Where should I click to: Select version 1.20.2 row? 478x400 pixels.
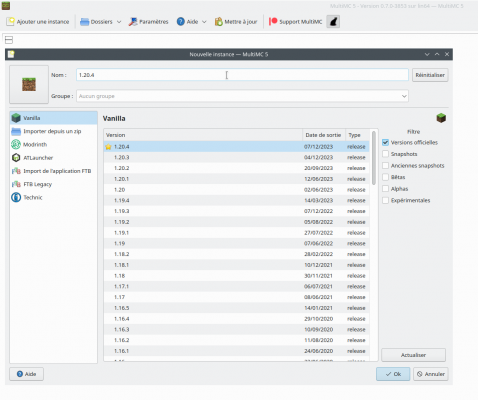(237, 168)
